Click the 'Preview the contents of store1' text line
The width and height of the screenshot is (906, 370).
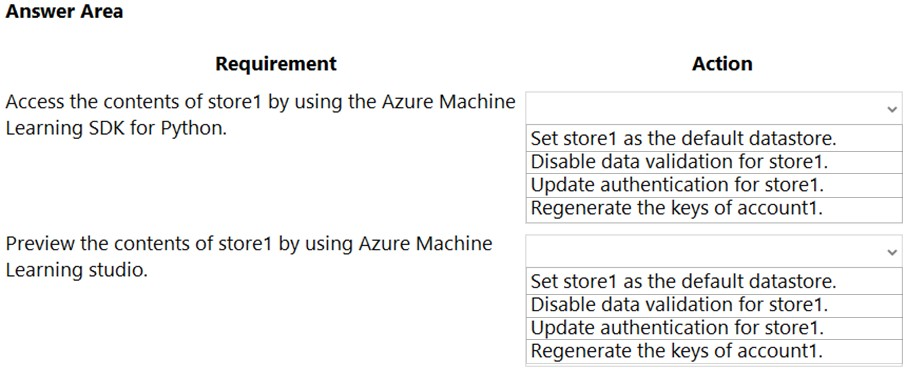(248, 244)
